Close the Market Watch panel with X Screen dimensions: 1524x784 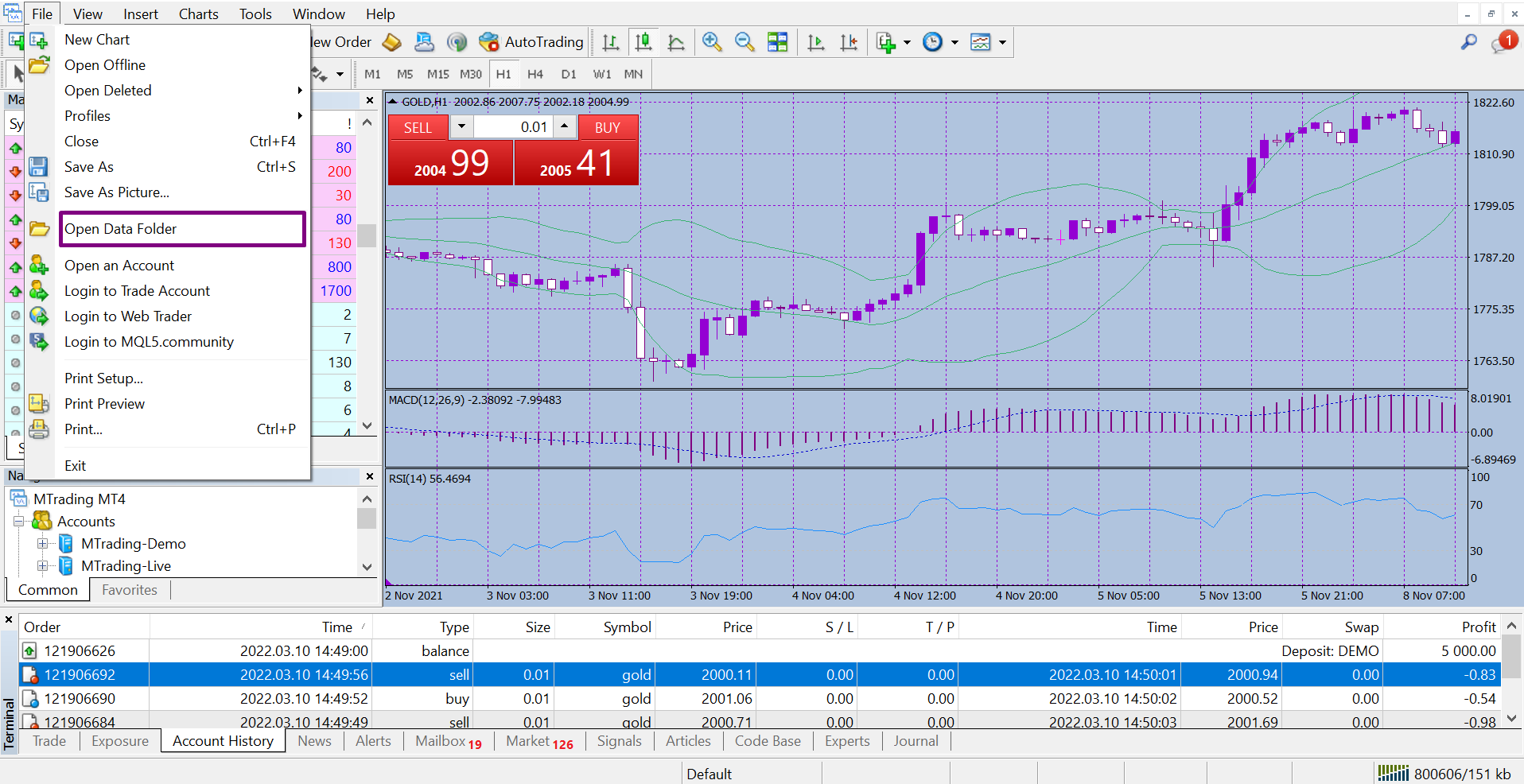pyautogui.click(x=370, y=100)
